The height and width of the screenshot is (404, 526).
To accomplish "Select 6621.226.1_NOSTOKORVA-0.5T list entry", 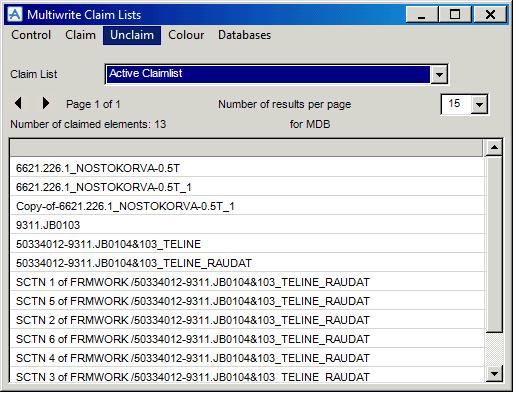I will [247, 168].
